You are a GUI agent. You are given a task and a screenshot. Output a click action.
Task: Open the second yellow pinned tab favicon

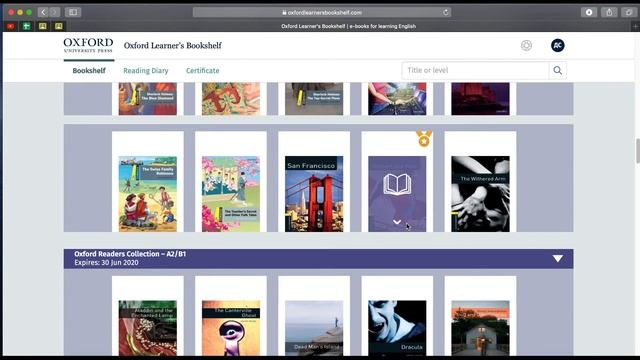pos(59,26)
